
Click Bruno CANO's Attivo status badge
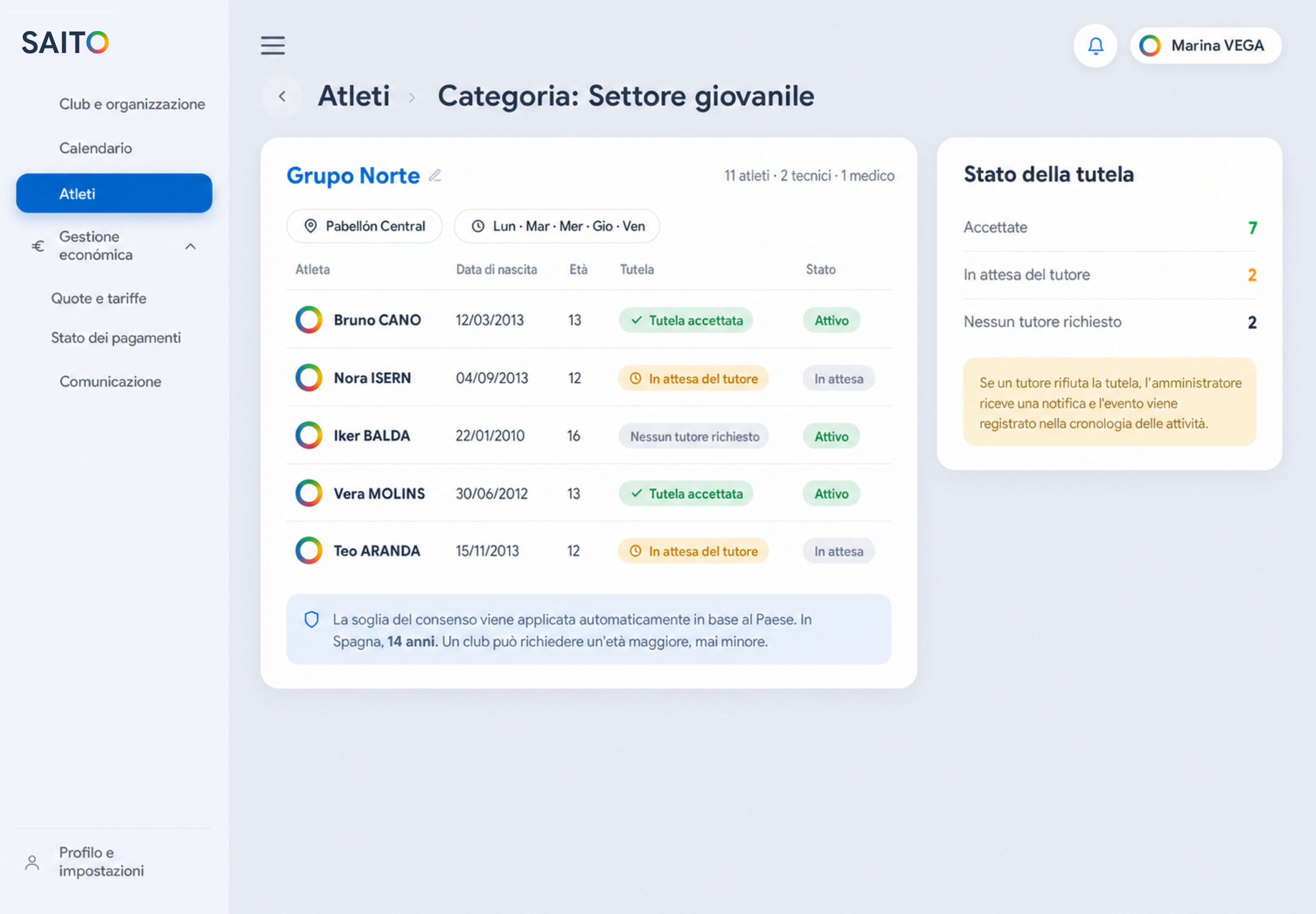point(832,320)
